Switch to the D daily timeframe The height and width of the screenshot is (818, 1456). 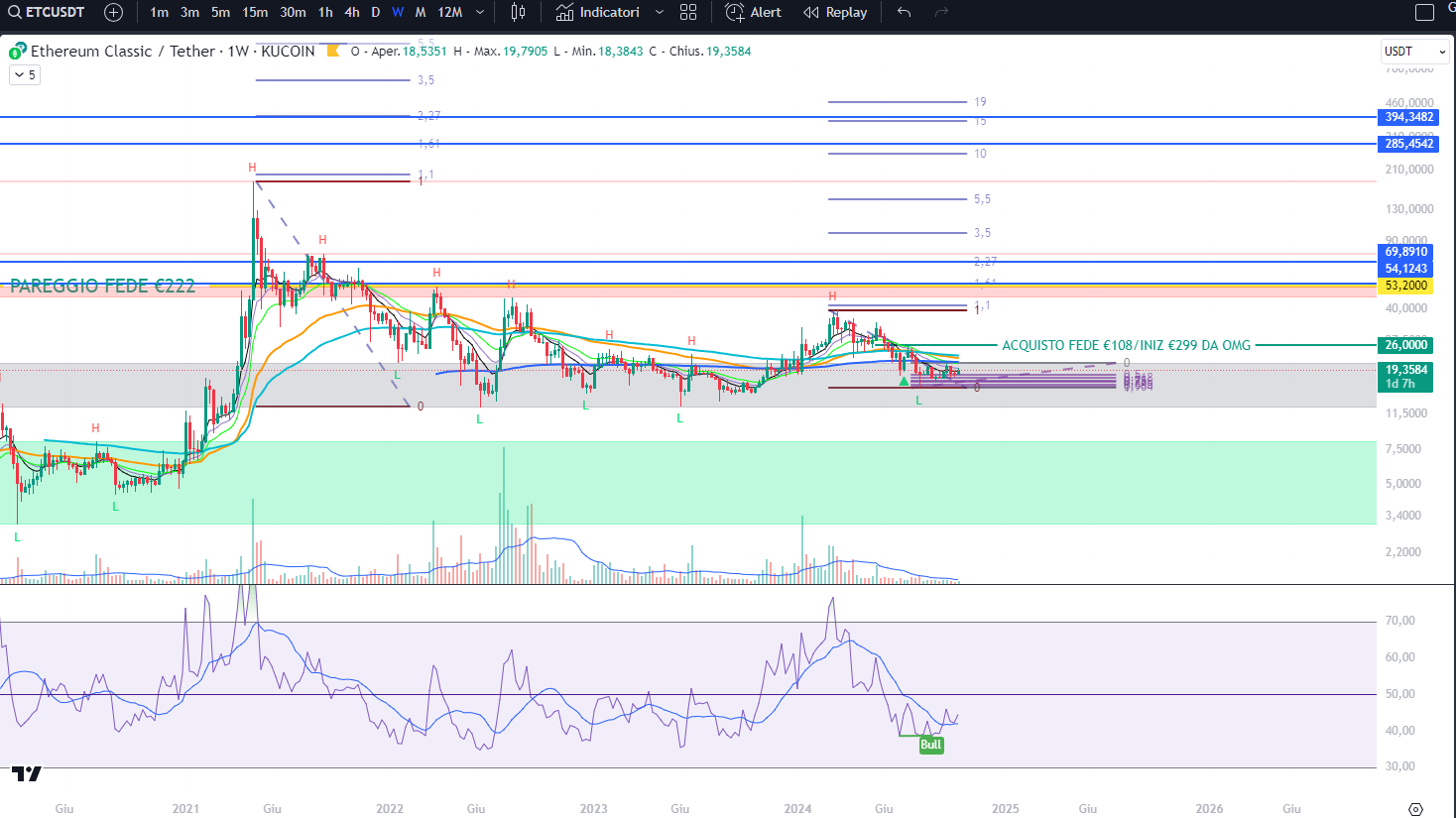[x=375, y=13]
